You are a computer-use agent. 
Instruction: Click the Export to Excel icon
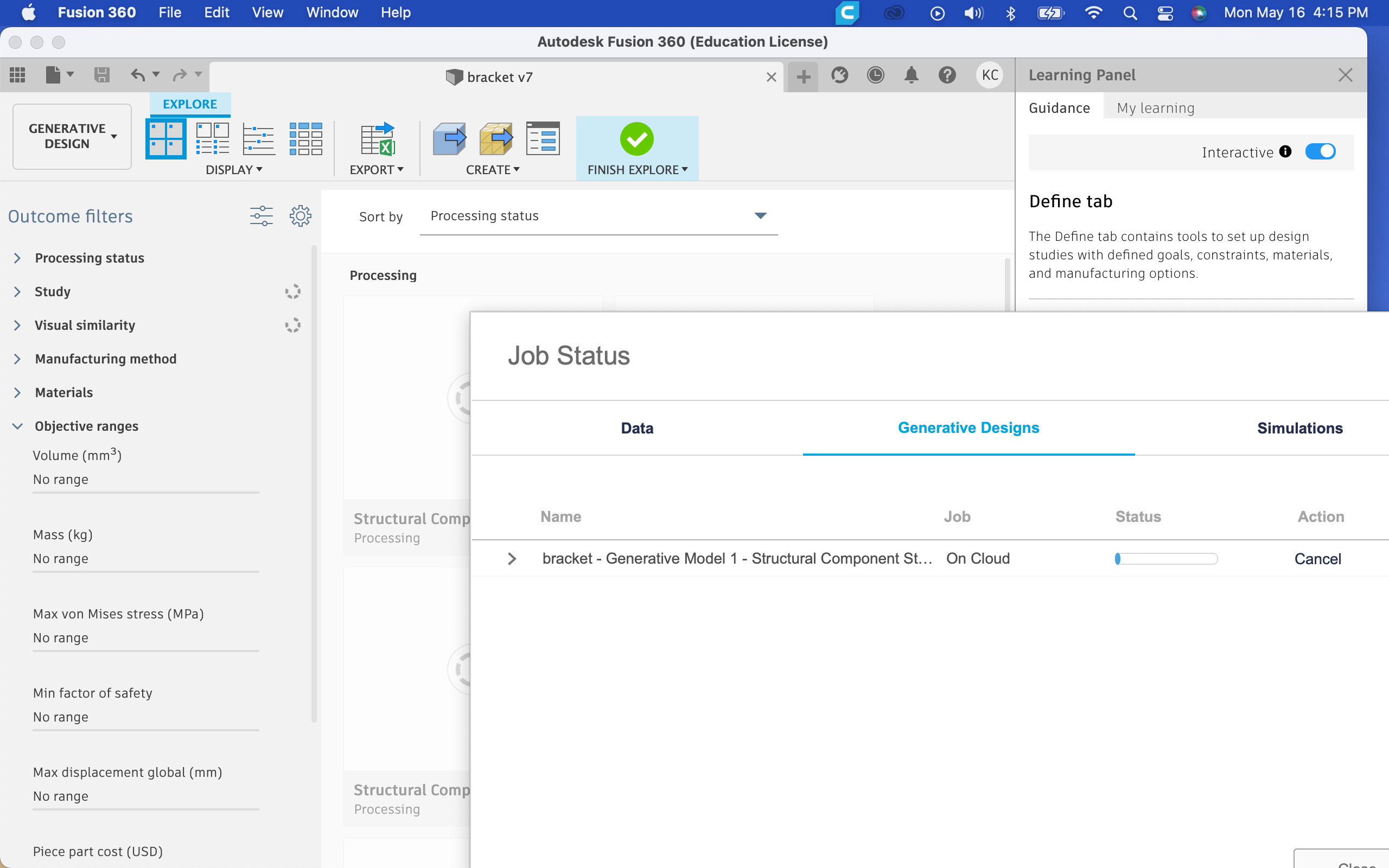pyautogui.click(x=377, y=138)
